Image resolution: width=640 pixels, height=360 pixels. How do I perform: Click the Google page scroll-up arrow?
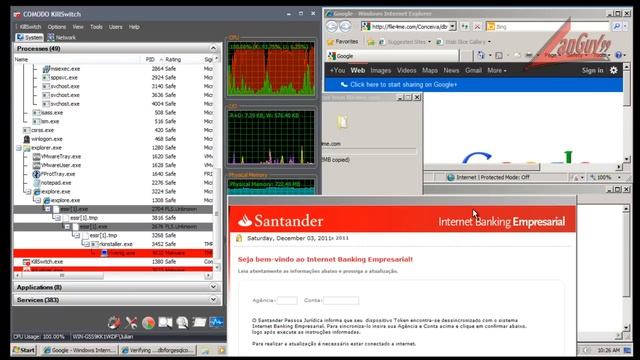coord(627,67)
